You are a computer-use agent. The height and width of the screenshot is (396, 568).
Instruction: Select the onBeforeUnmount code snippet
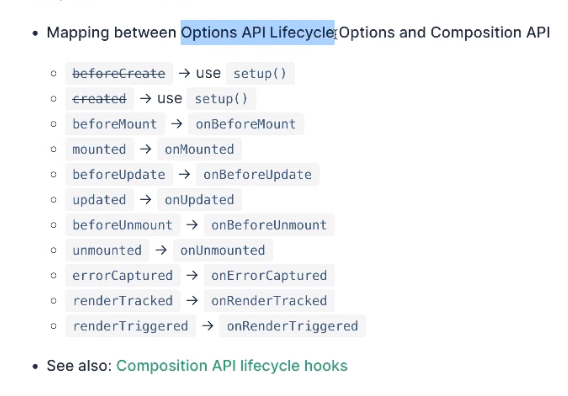269,225
